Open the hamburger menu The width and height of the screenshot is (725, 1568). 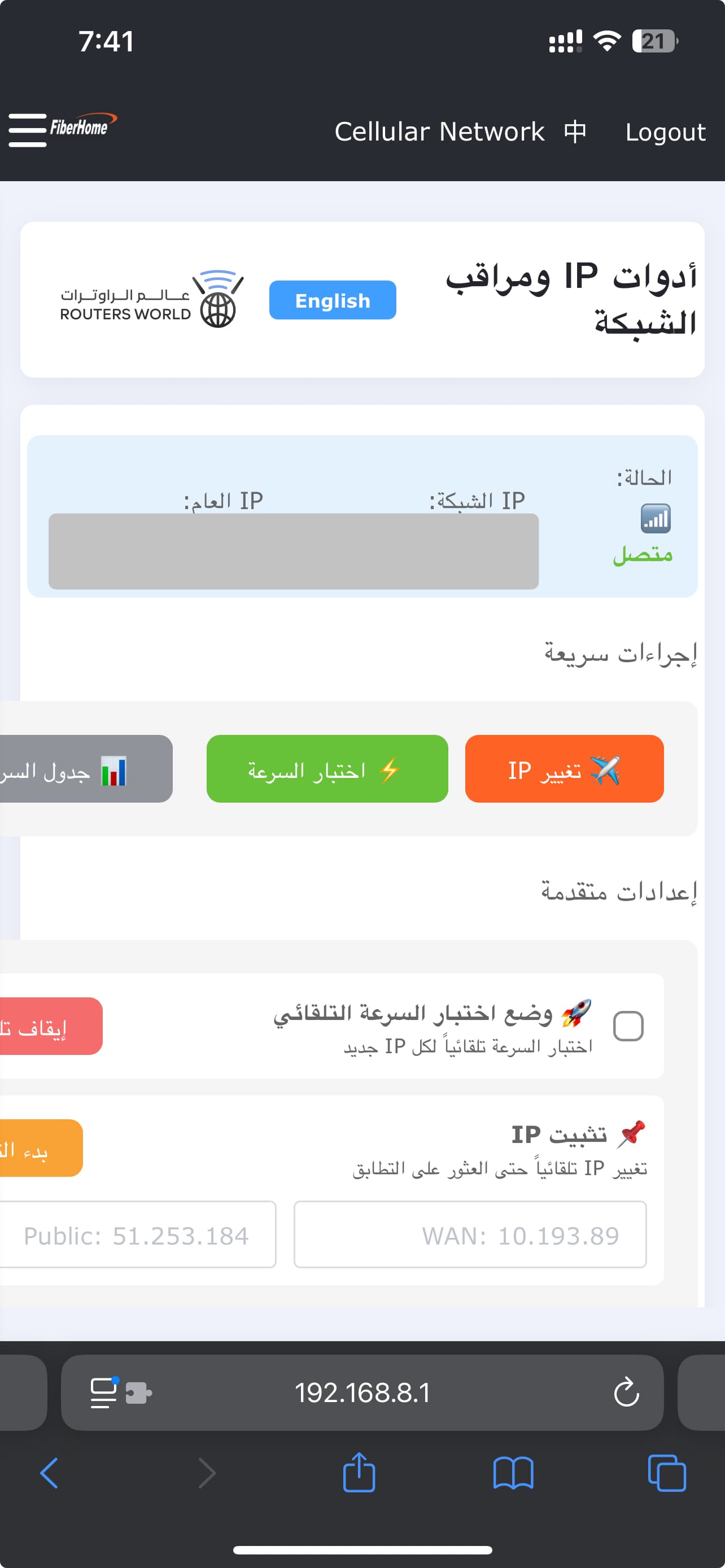pyautogui.click(x=28, y=130)
